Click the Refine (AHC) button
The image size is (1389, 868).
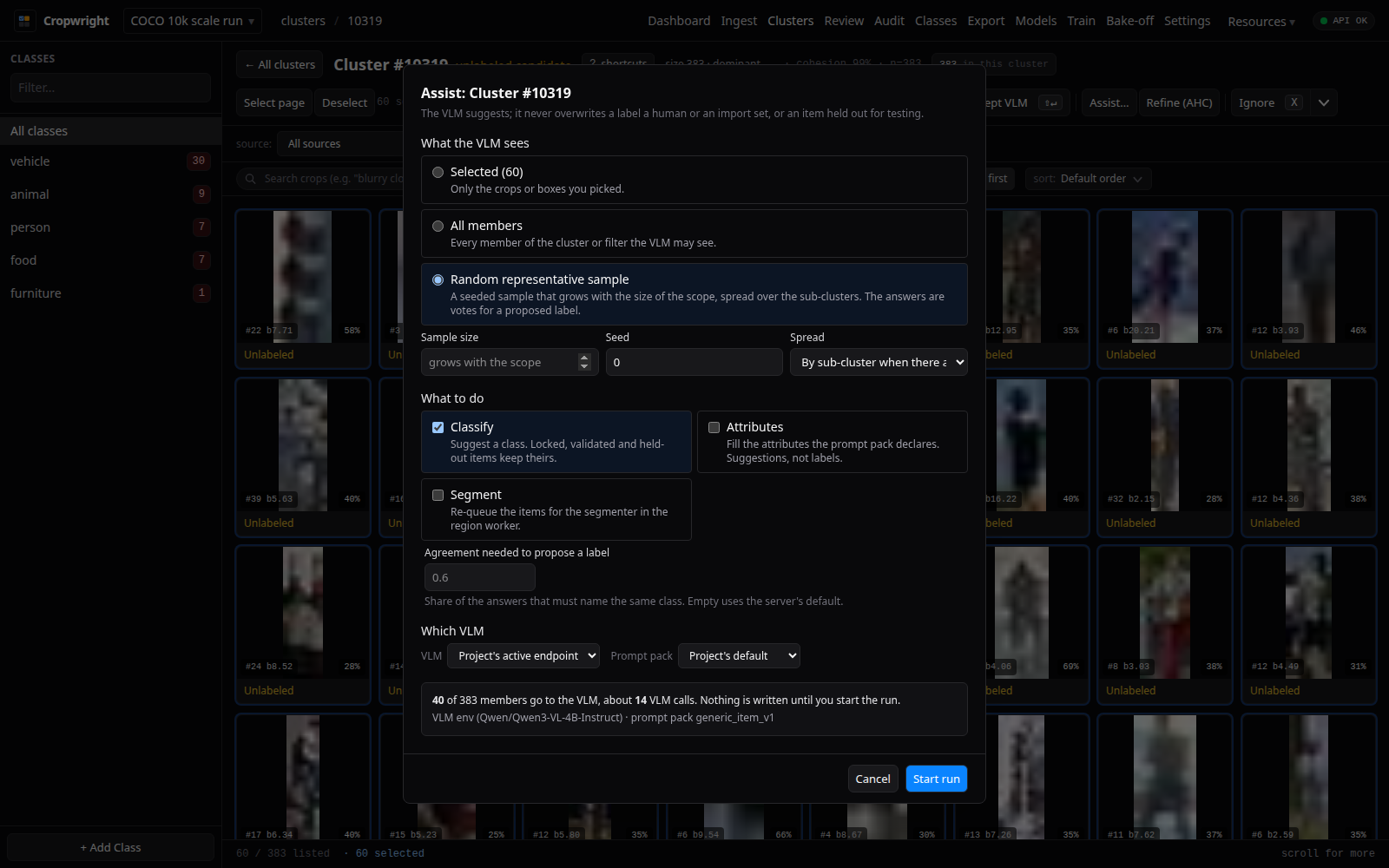point(1179,102)
